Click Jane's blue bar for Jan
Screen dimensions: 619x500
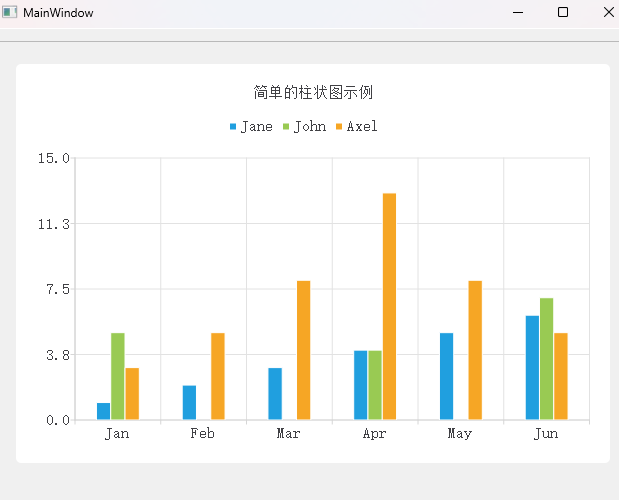(103, 411)
